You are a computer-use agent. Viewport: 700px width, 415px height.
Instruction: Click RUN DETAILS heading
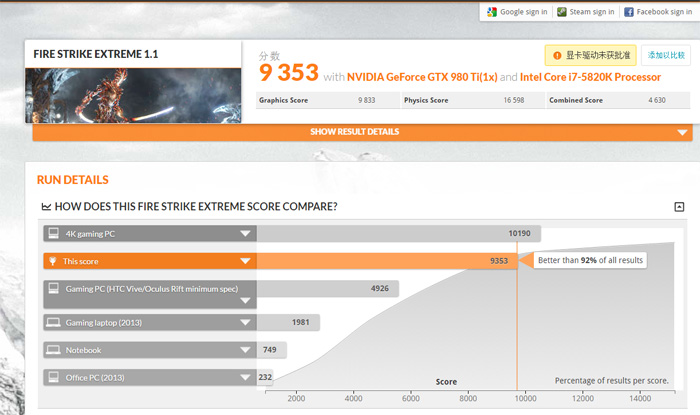point(72,180)
